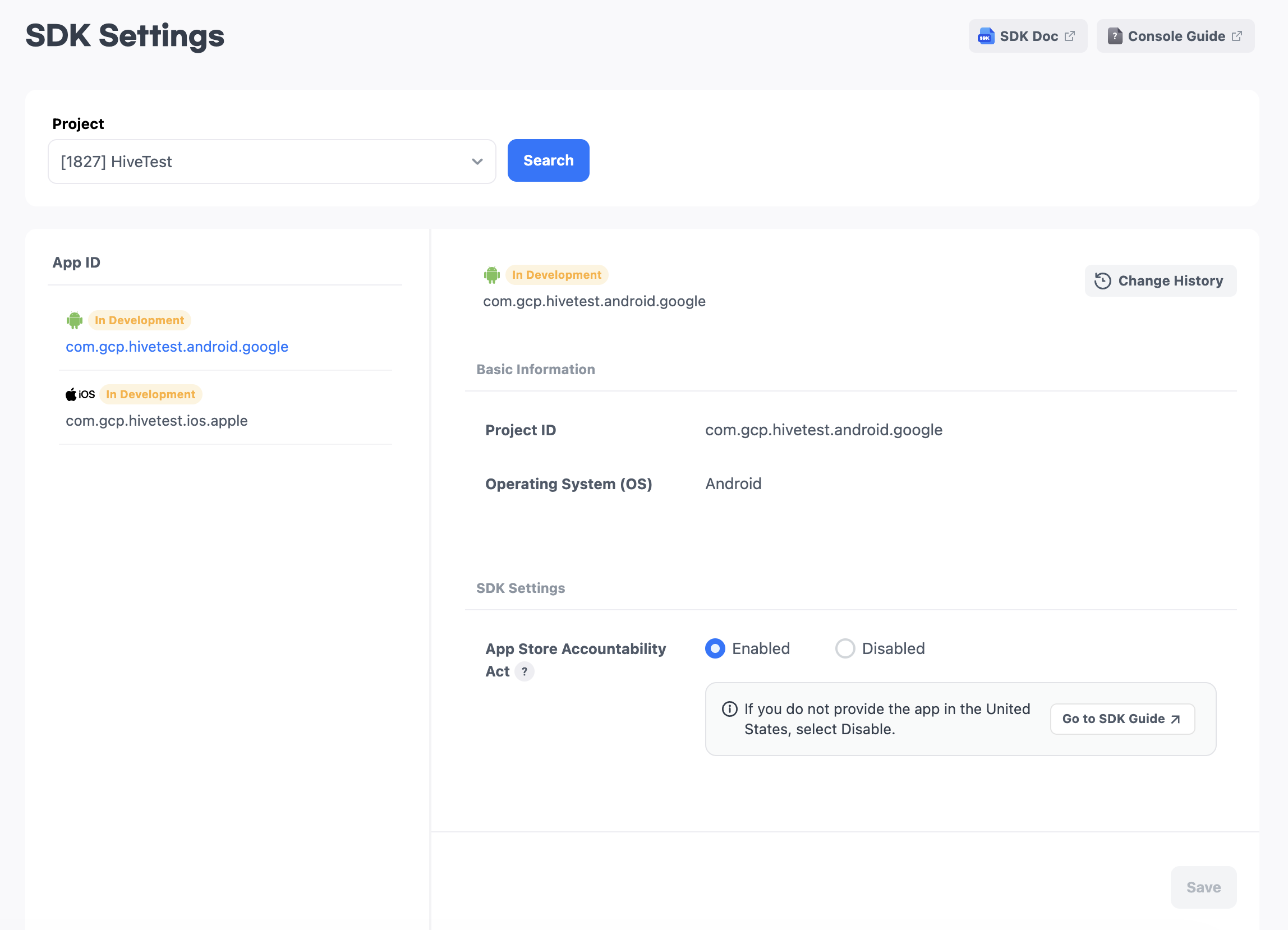Click the Save button

pos(1203,887)
